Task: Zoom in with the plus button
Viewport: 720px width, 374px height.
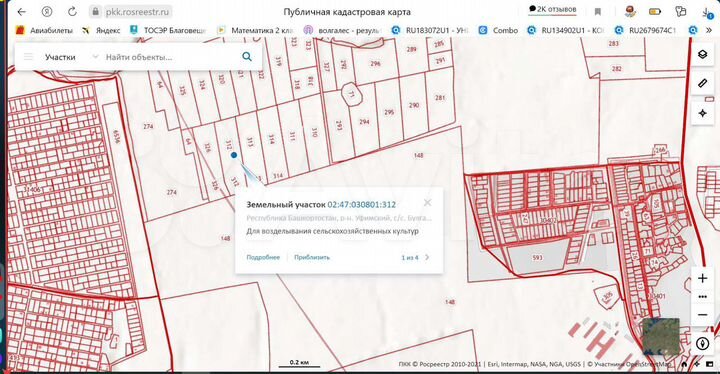Action: 703,278
